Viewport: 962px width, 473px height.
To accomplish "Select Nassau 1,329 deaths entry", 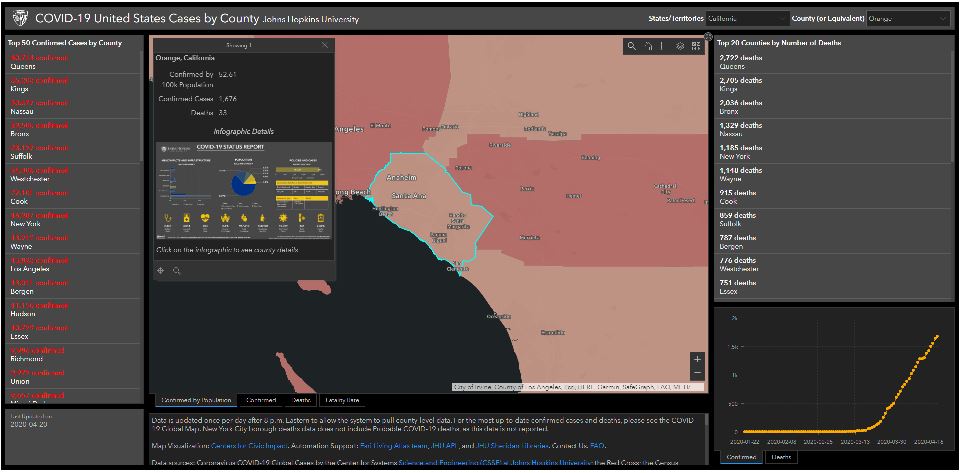I will click(x=833, y=129).
